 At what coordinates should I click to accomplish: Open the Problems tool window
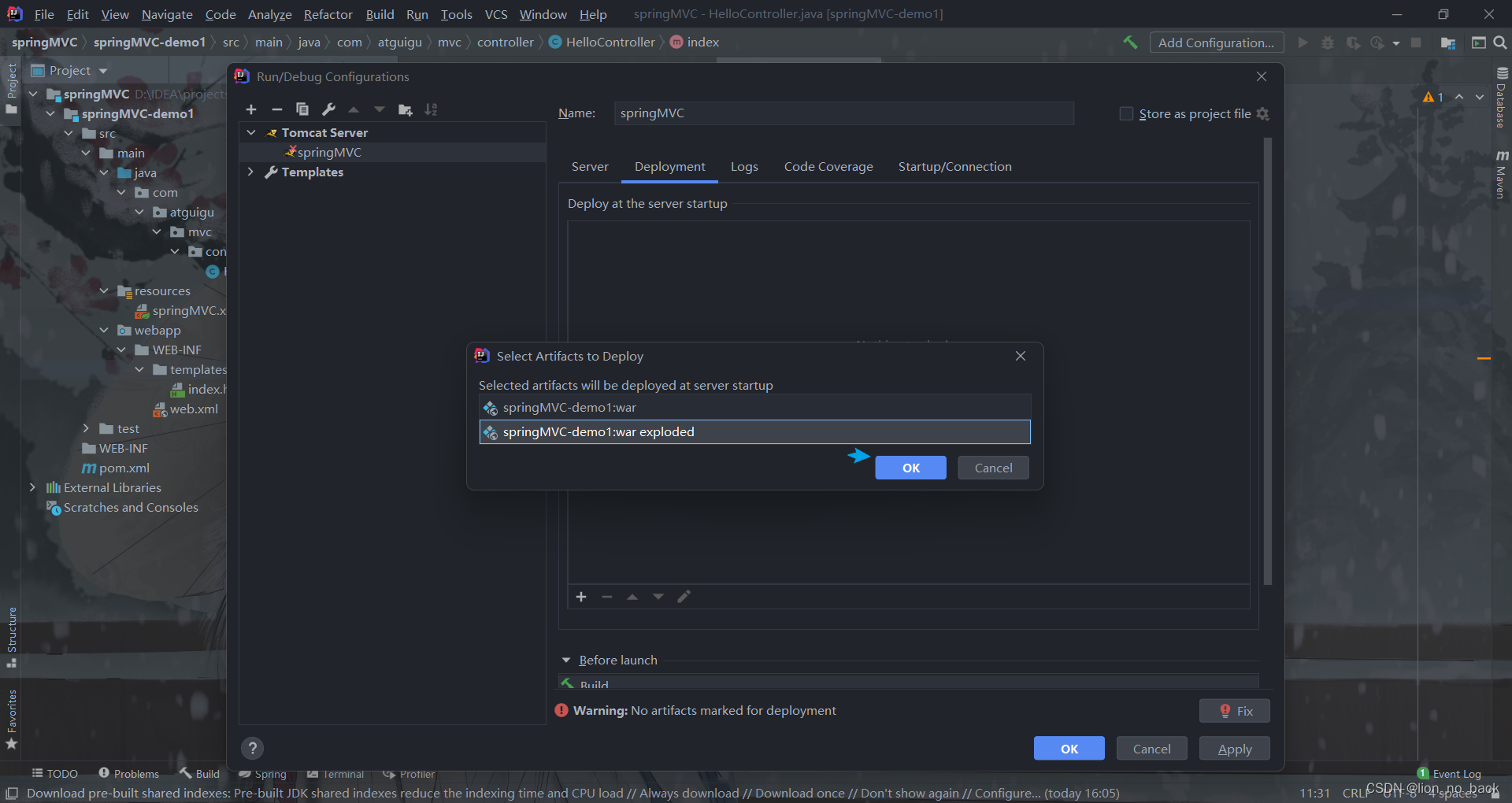128,774
